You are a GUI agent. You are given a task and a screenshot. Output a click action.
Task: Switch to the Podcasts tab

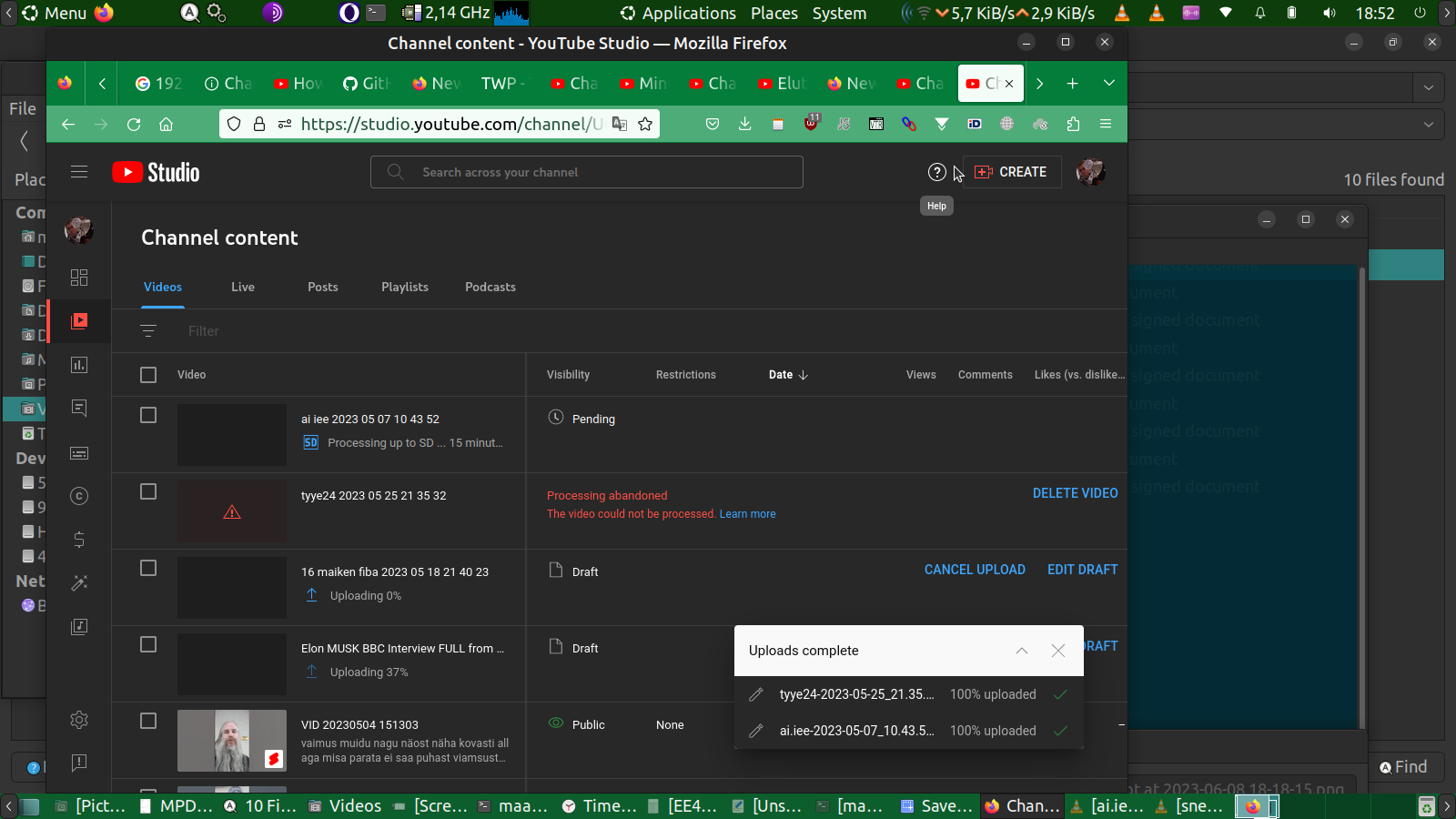(490, 287)
